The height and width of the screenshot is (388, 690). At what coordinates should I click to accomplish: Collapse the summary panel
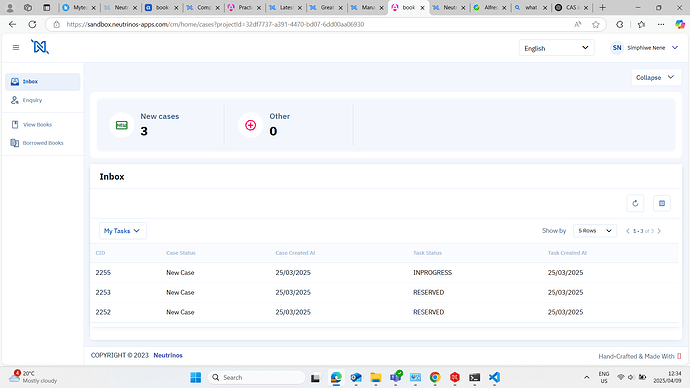coord(656,77)
